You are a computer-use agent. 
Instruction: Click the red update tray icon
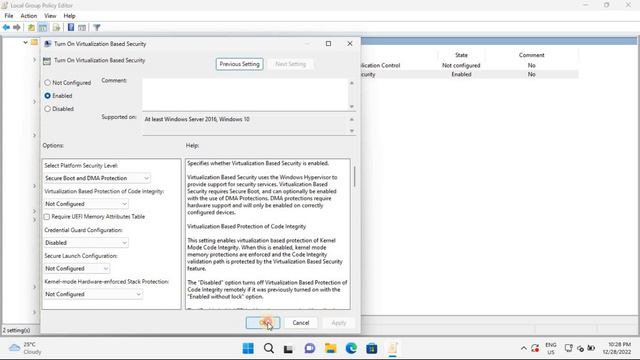(x=535, y=348)
